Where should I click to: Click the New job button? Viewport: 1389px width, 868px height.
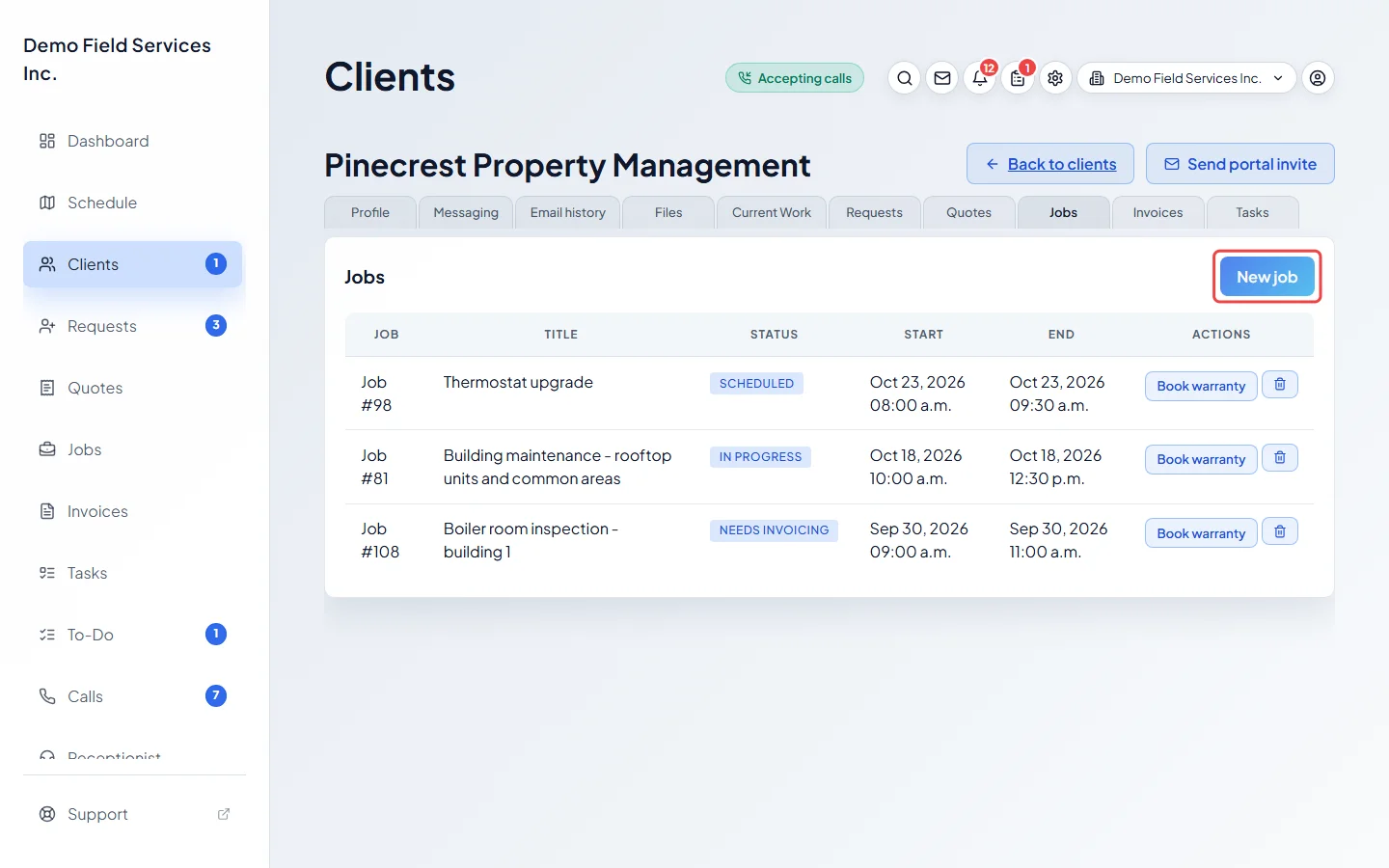(x=1267, y=277)
